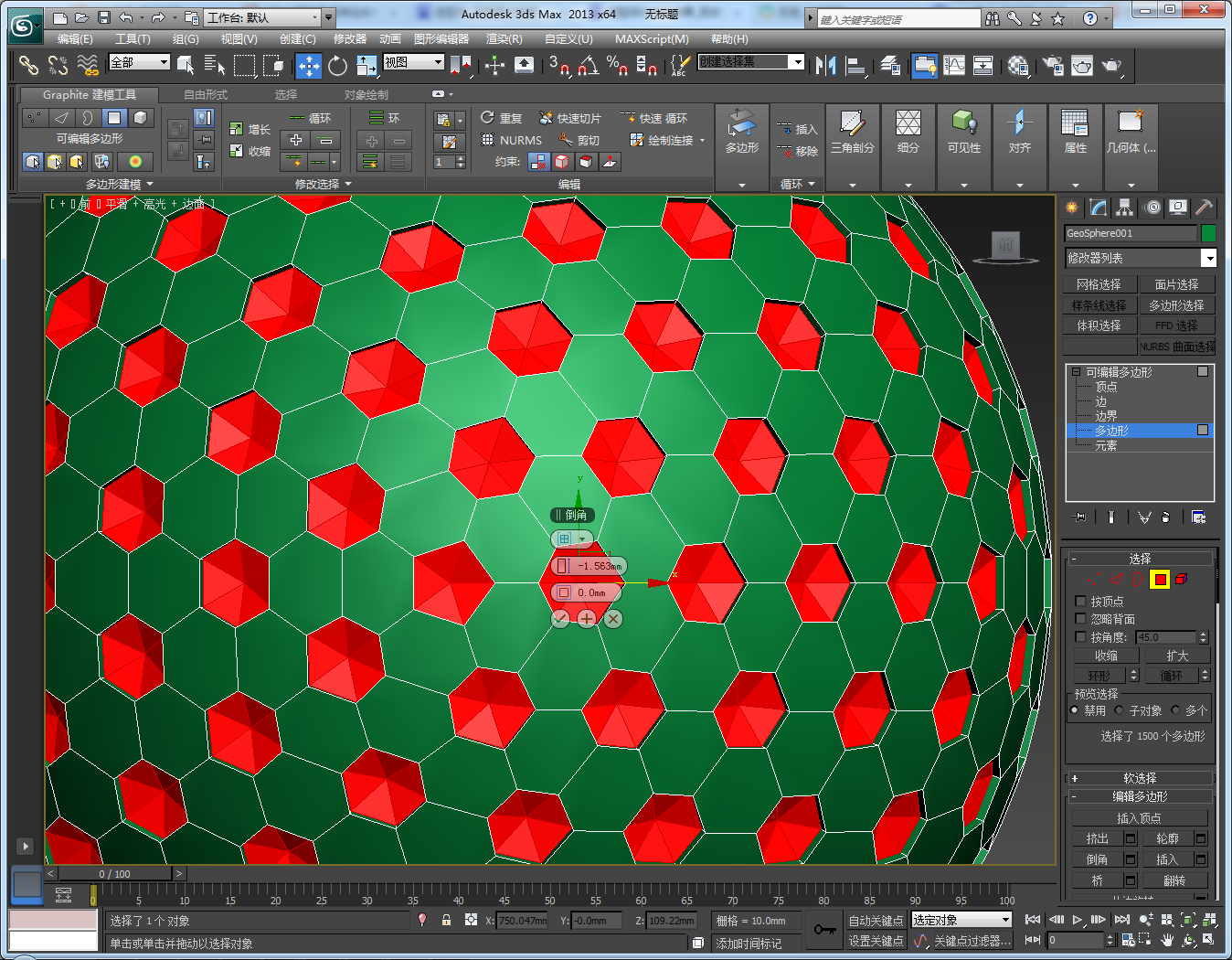Toggle the 自动关键点 auto key button
Screen dimensions: 1232x960
coord(876,921)
